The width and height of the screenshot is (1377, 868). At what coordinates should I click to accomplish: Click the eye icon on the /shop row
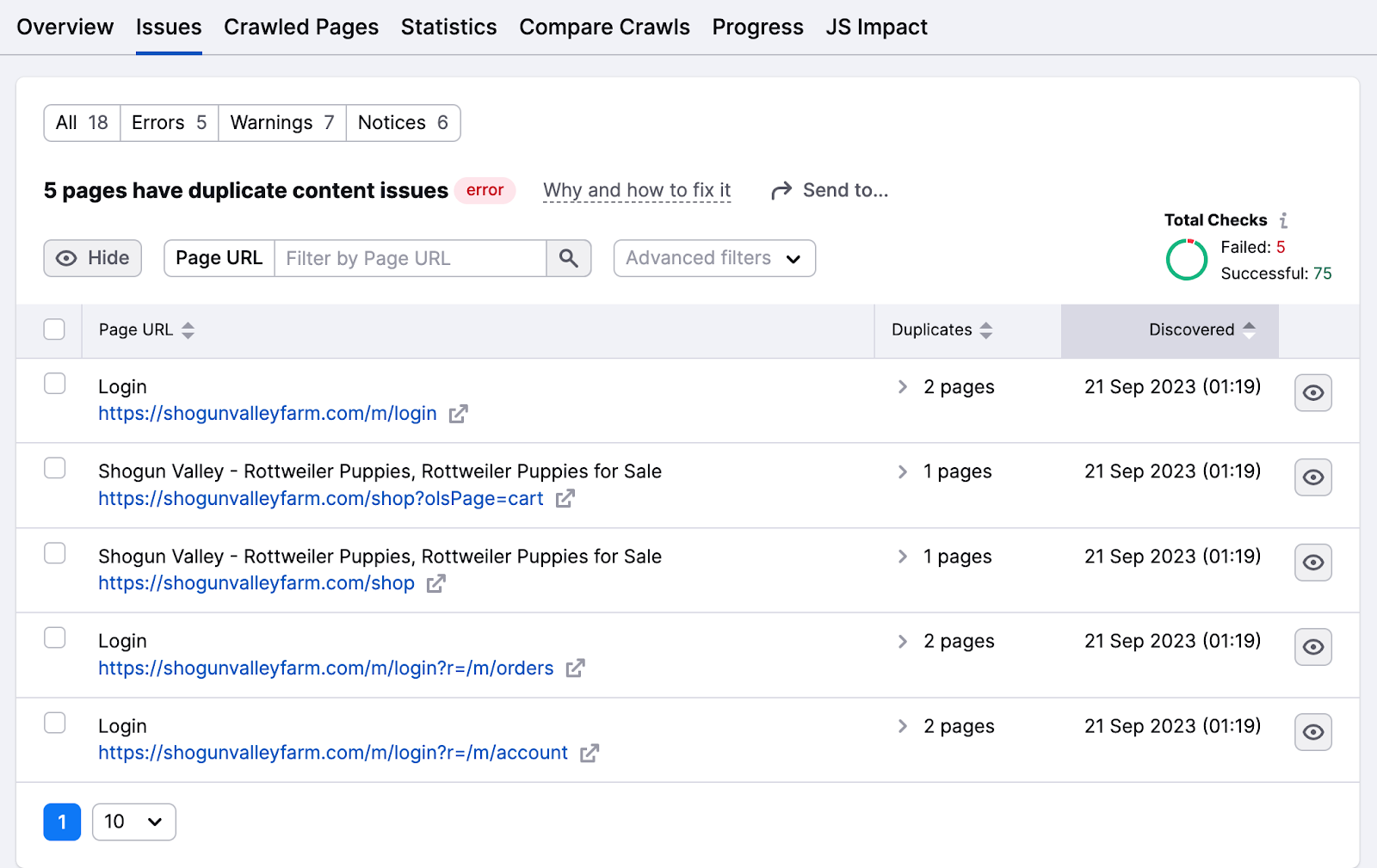point(1312,563)
